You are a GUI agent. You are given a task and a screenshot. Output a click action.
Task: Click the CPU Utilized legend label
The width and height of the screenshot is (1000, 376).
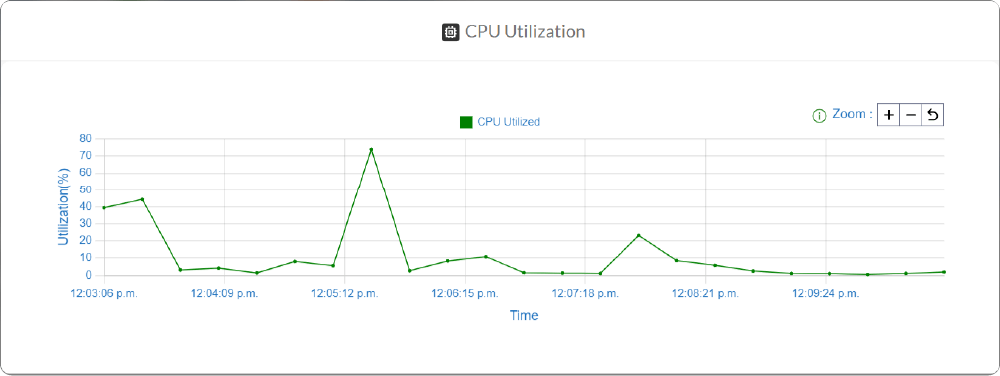pos(508,122)
